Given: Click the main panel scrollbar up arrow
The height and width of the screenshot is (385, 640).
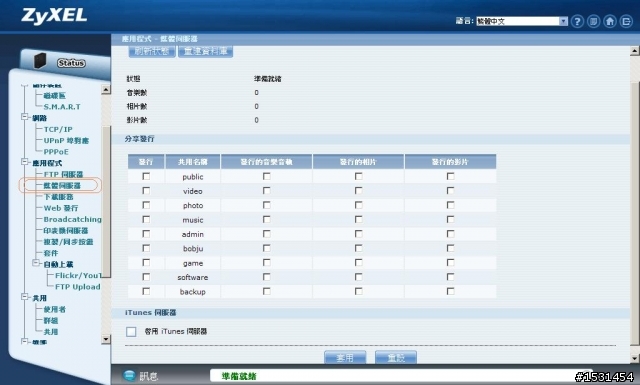Looking at the screenshot, I should pos(634,51).
